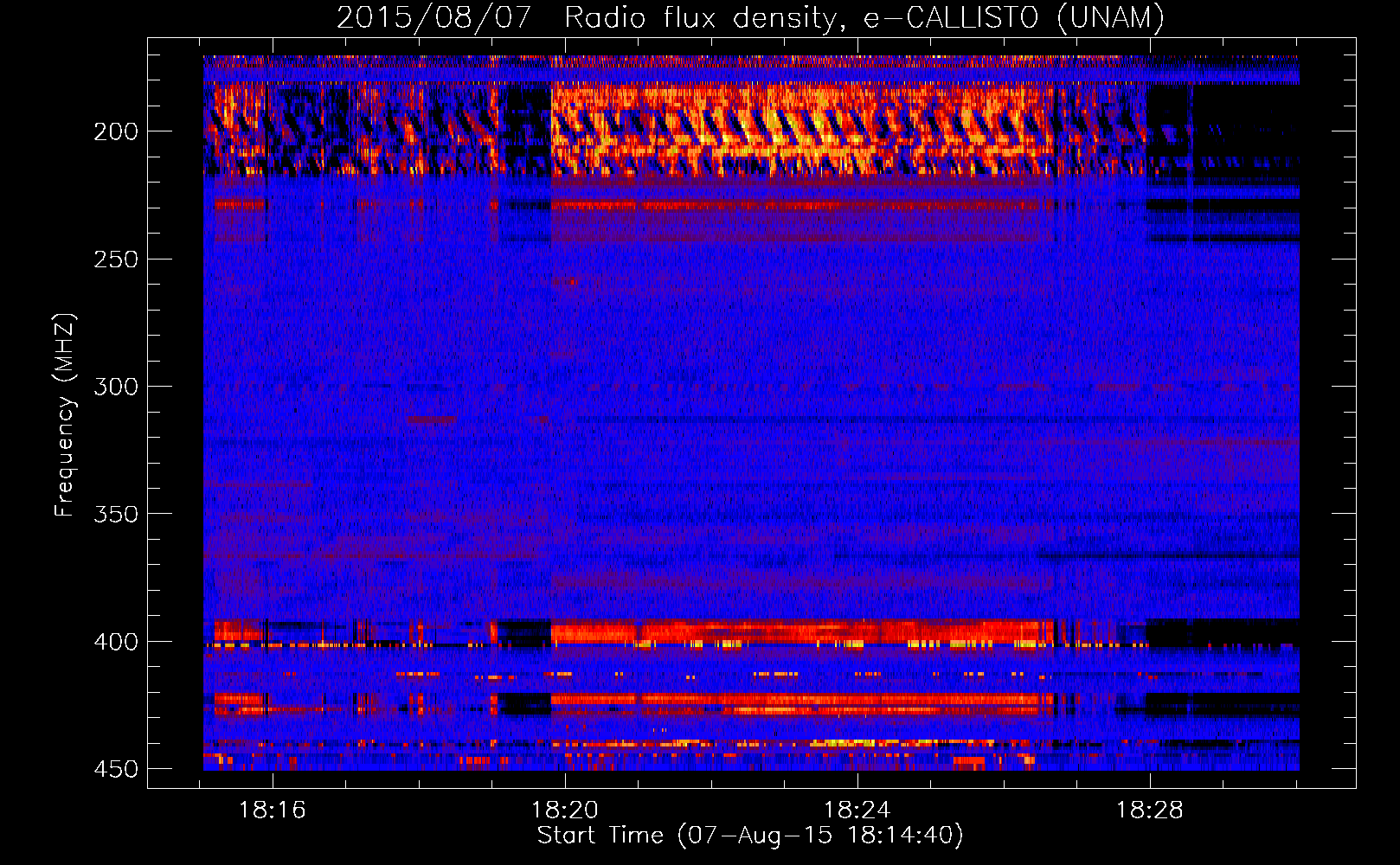The height and width of the screenshot is (865, 1400).
Task: Click the 'Frequency (MHZ)' axis label
Action: click(65, 414)
